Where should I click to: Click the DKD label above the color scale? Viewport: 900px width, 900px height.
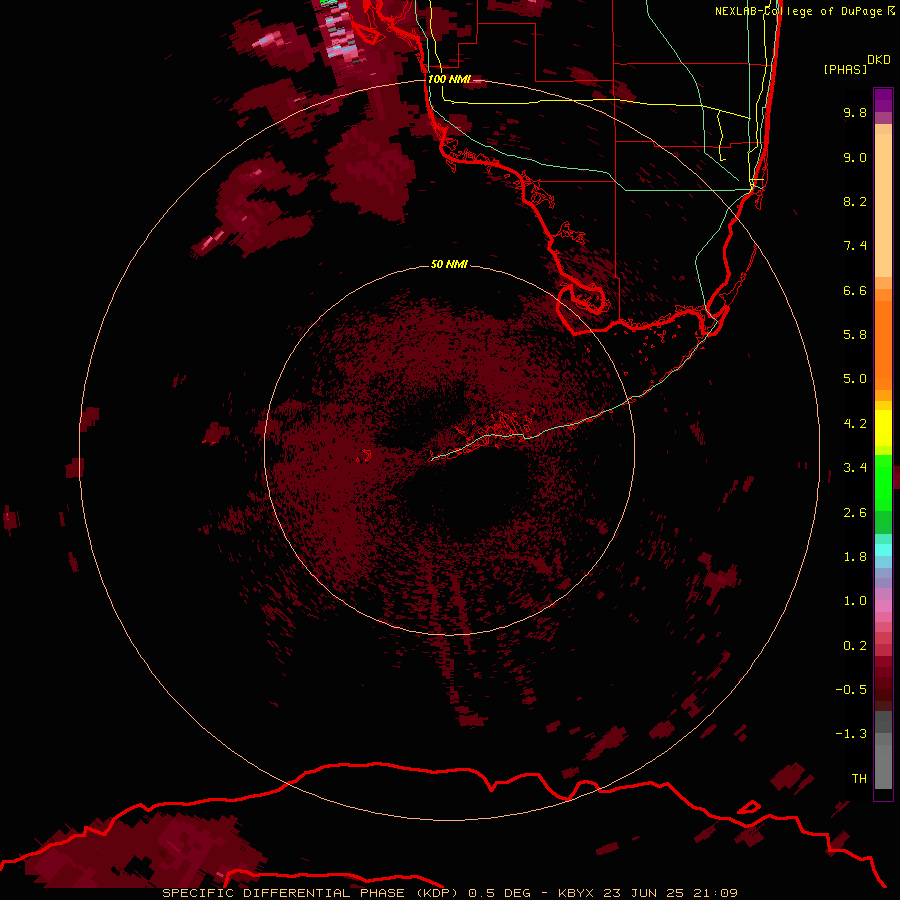pos(878,59)
